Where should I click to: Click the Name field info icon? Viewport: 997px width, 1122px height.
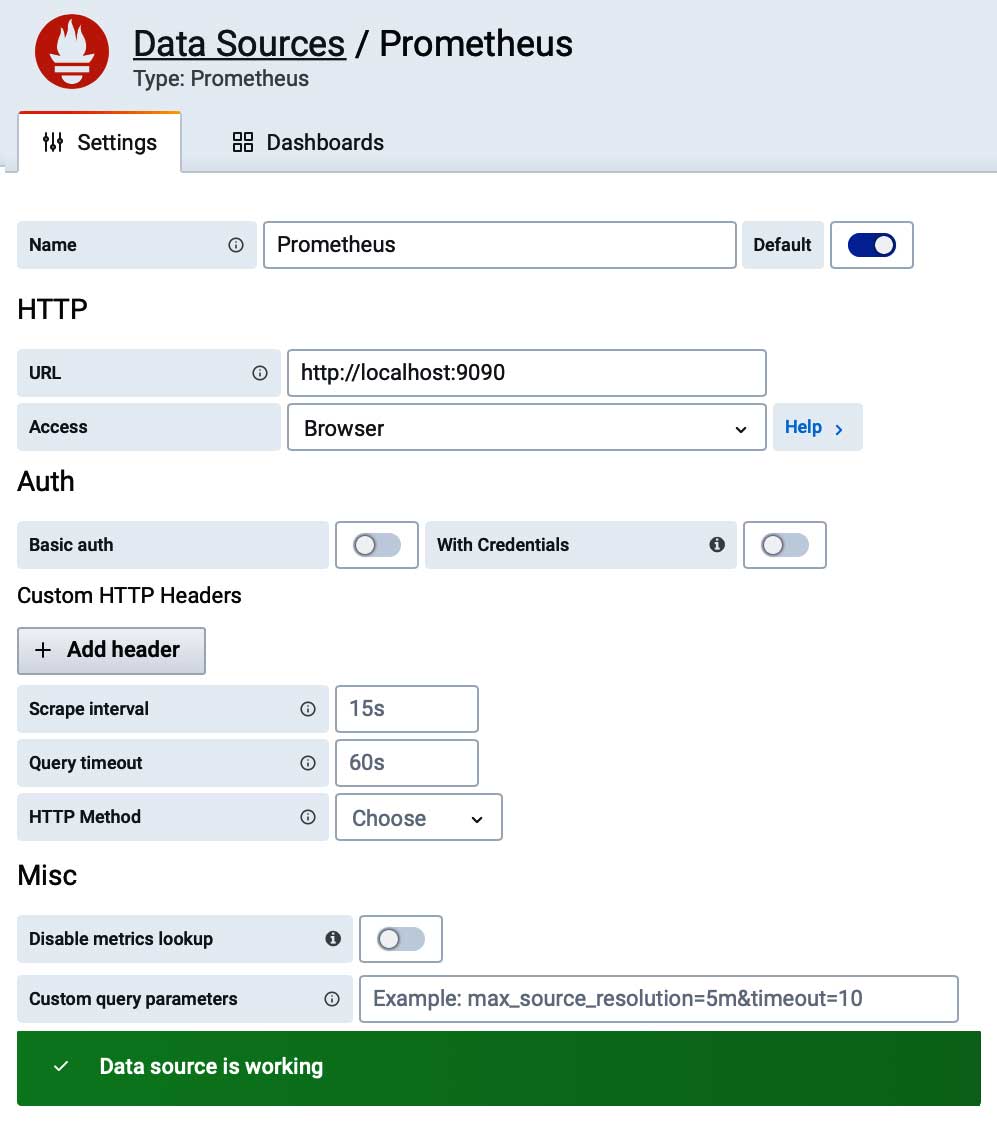[x=235, y=245]
